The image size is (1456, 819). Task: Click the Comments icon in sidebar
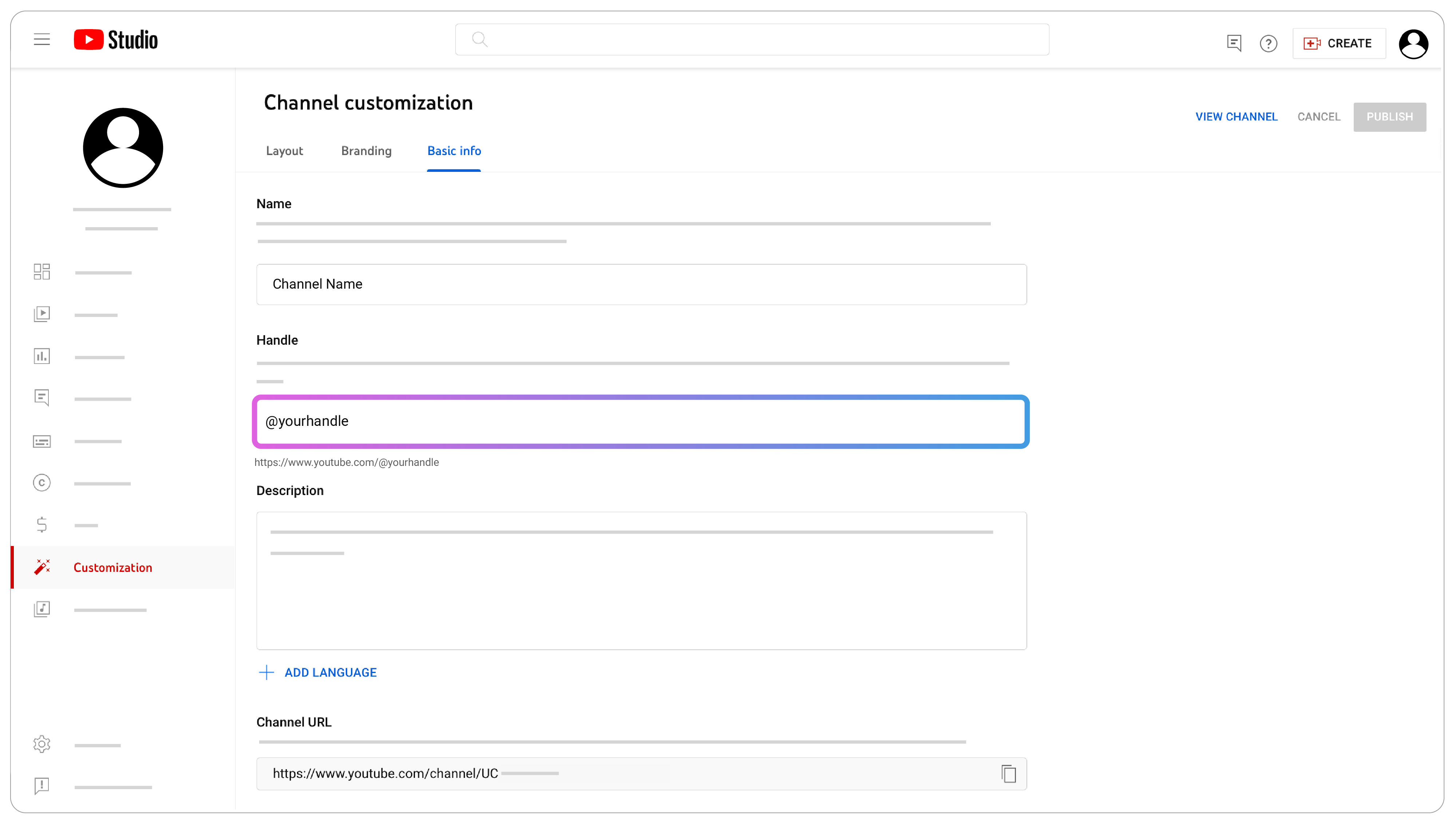42,397
